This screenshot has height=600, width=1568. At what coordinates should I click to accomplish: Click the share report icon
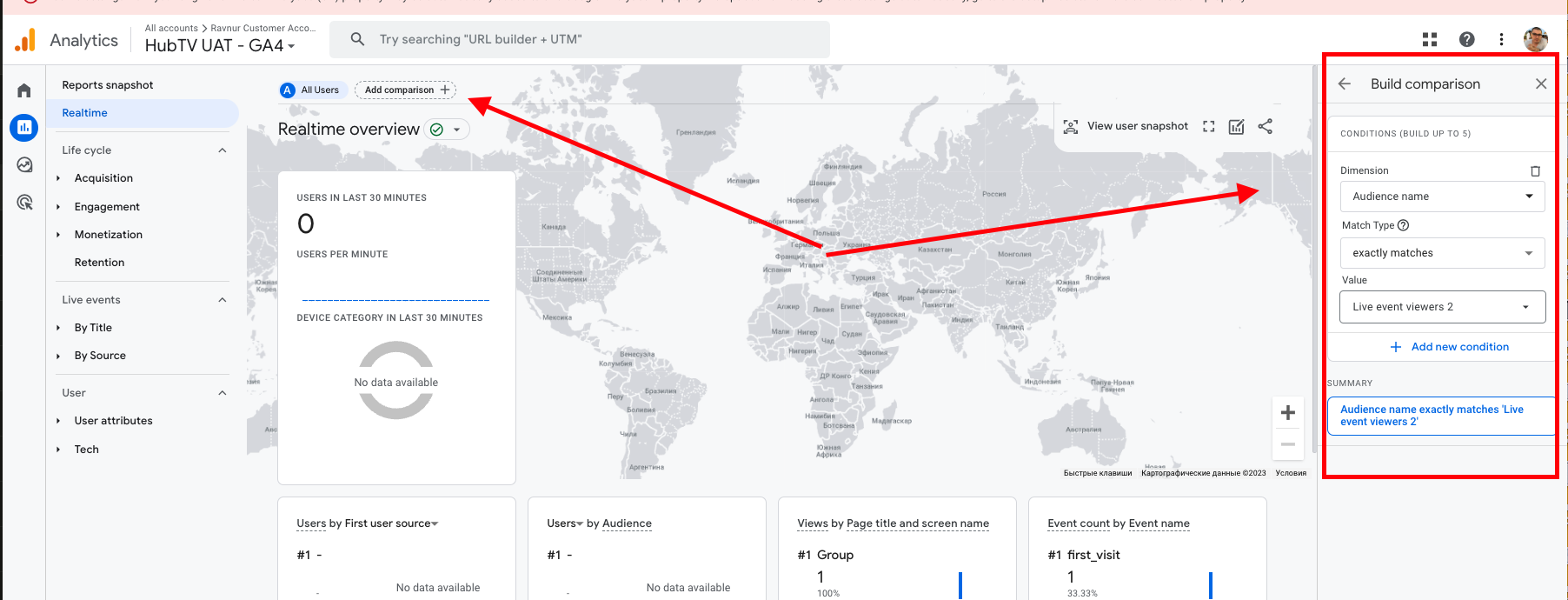pos(1266,127)
